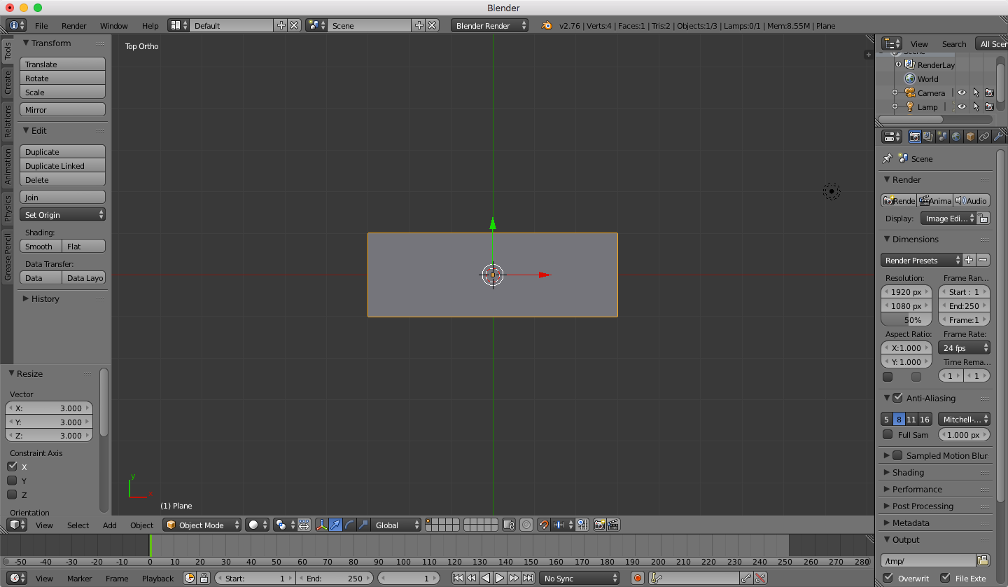Viewport: 1008px width, 587px height.
Task: Click the timeline use preview range clock icon
Action: click(x=190, y=578)
